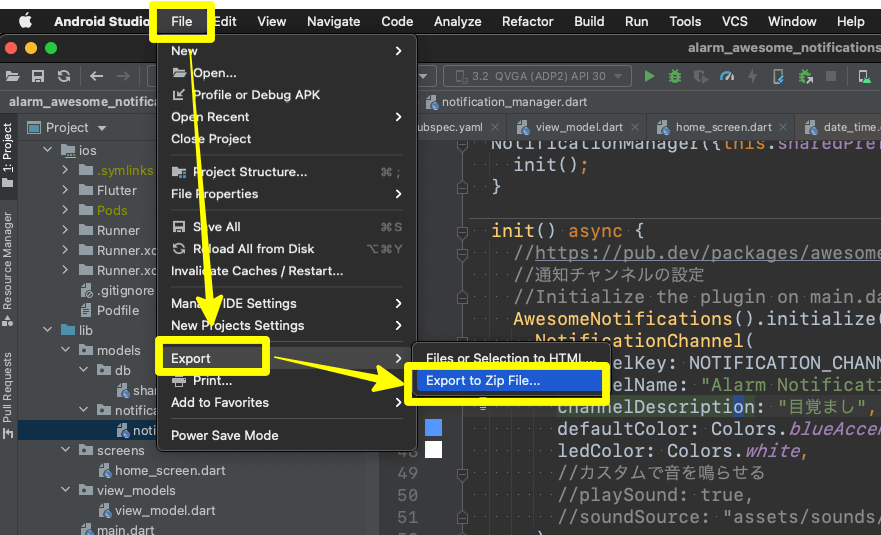This screenshot has width=881, height=535.
Task: Collapse the screens folder
Action: [65, 450]
